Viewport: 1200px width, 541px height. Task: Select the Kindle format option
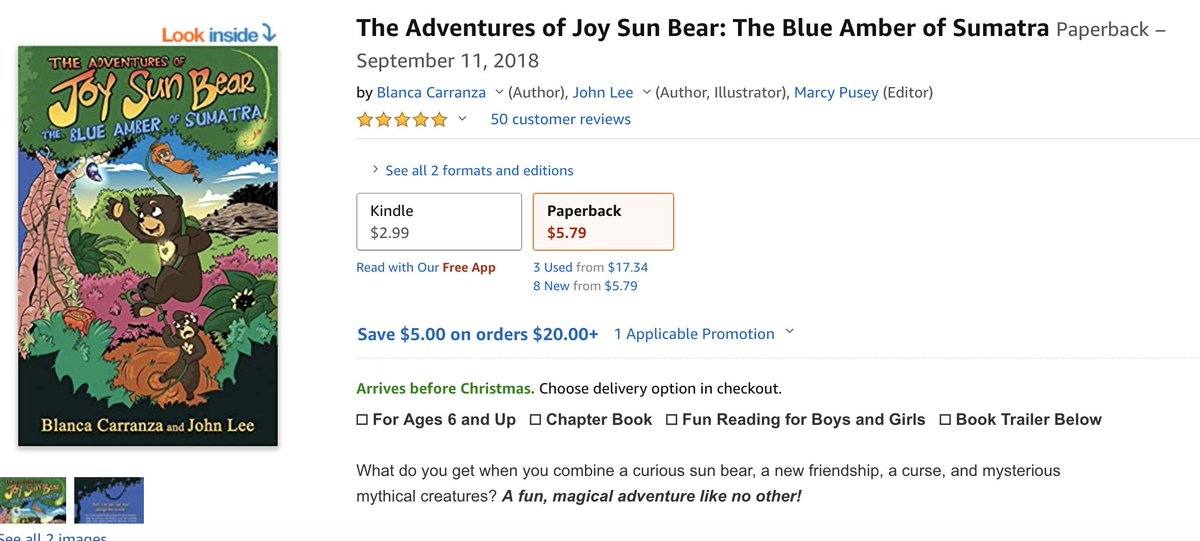[x=439, y=221]
